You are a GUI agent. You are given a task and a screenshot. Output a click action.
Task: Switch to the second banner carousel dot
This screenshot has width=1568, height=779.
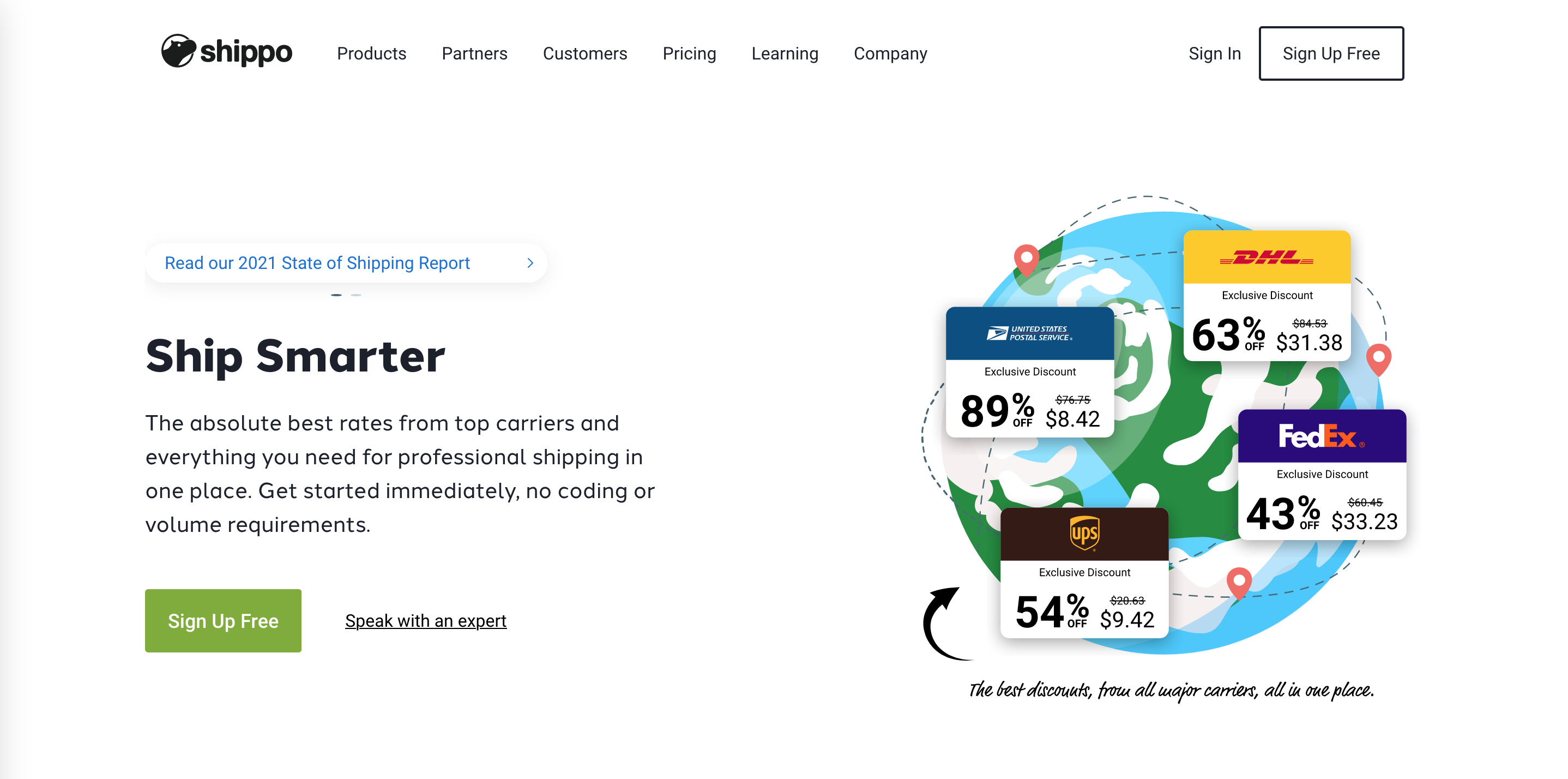[356, 295]
